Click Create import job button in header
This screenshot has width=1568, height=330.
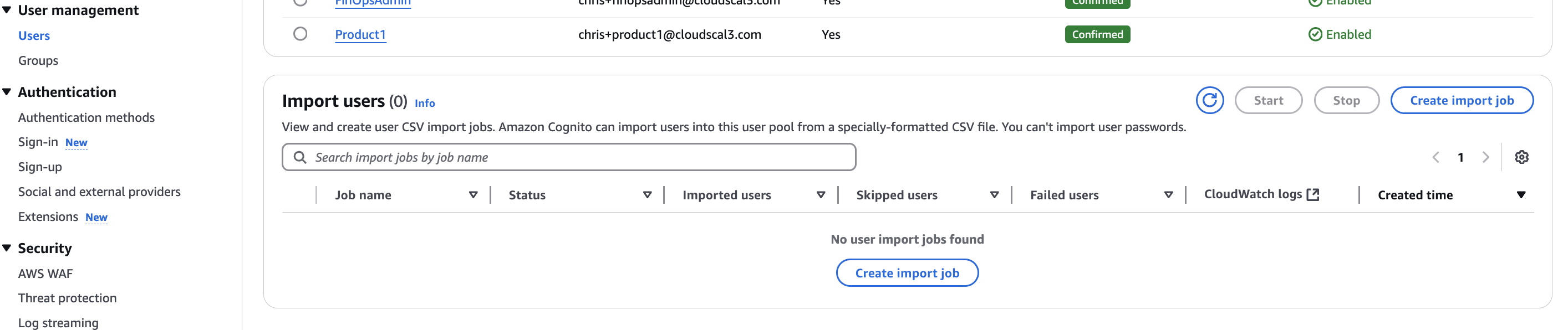tap(1461, 100)
